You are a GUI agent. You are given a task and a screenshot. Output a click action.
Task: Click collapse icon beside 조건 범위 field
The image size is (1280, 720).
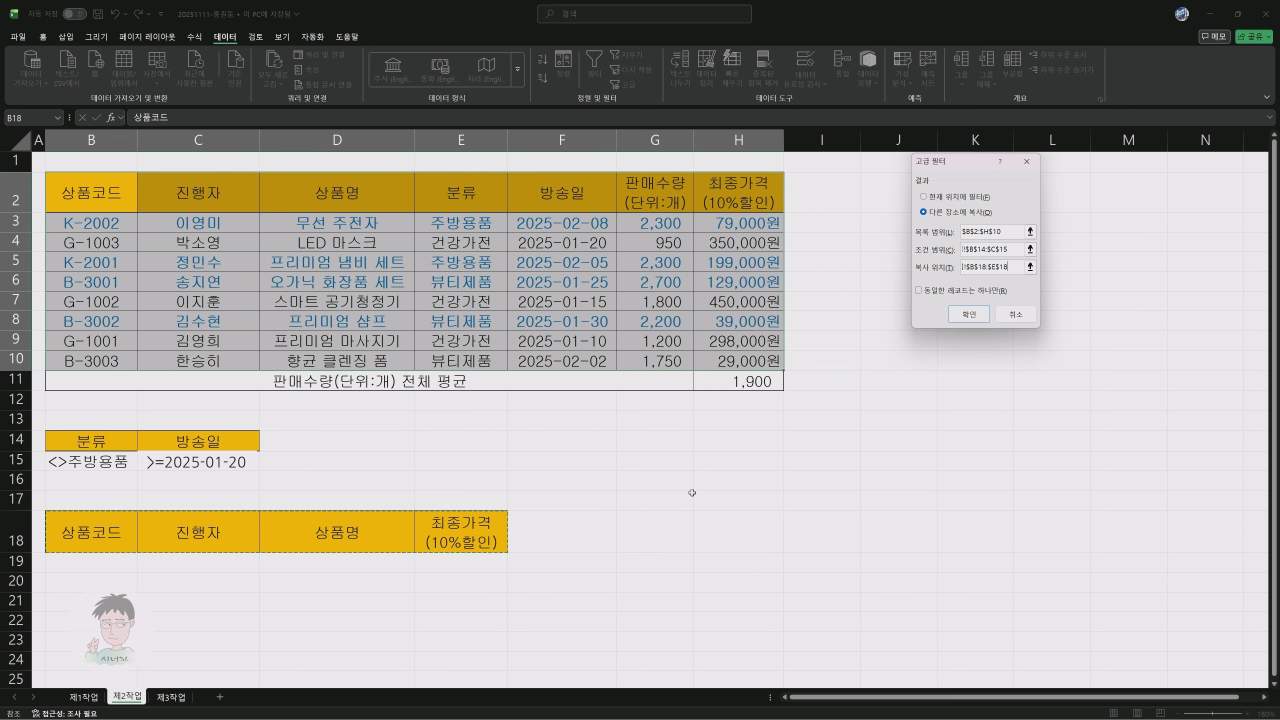pyautogui.click(x=1030, y=249)
